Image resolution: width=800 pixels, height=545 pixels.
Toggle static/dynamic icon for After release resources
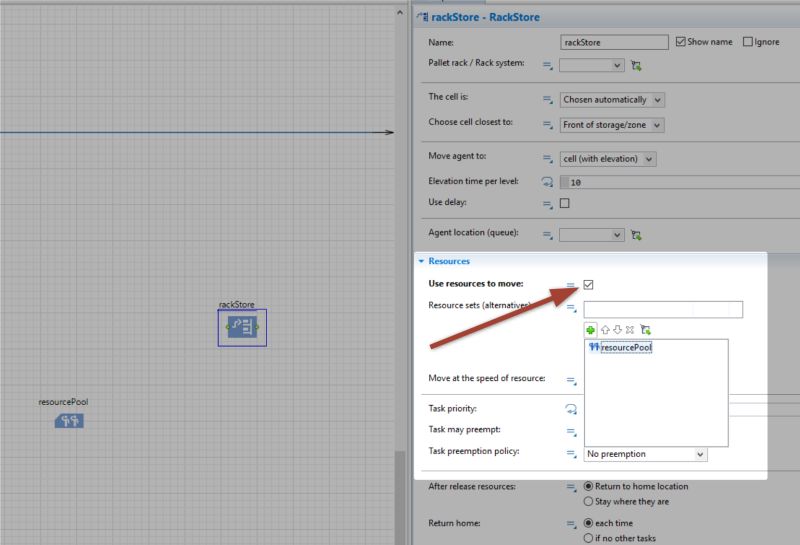(x=571, y=487)
